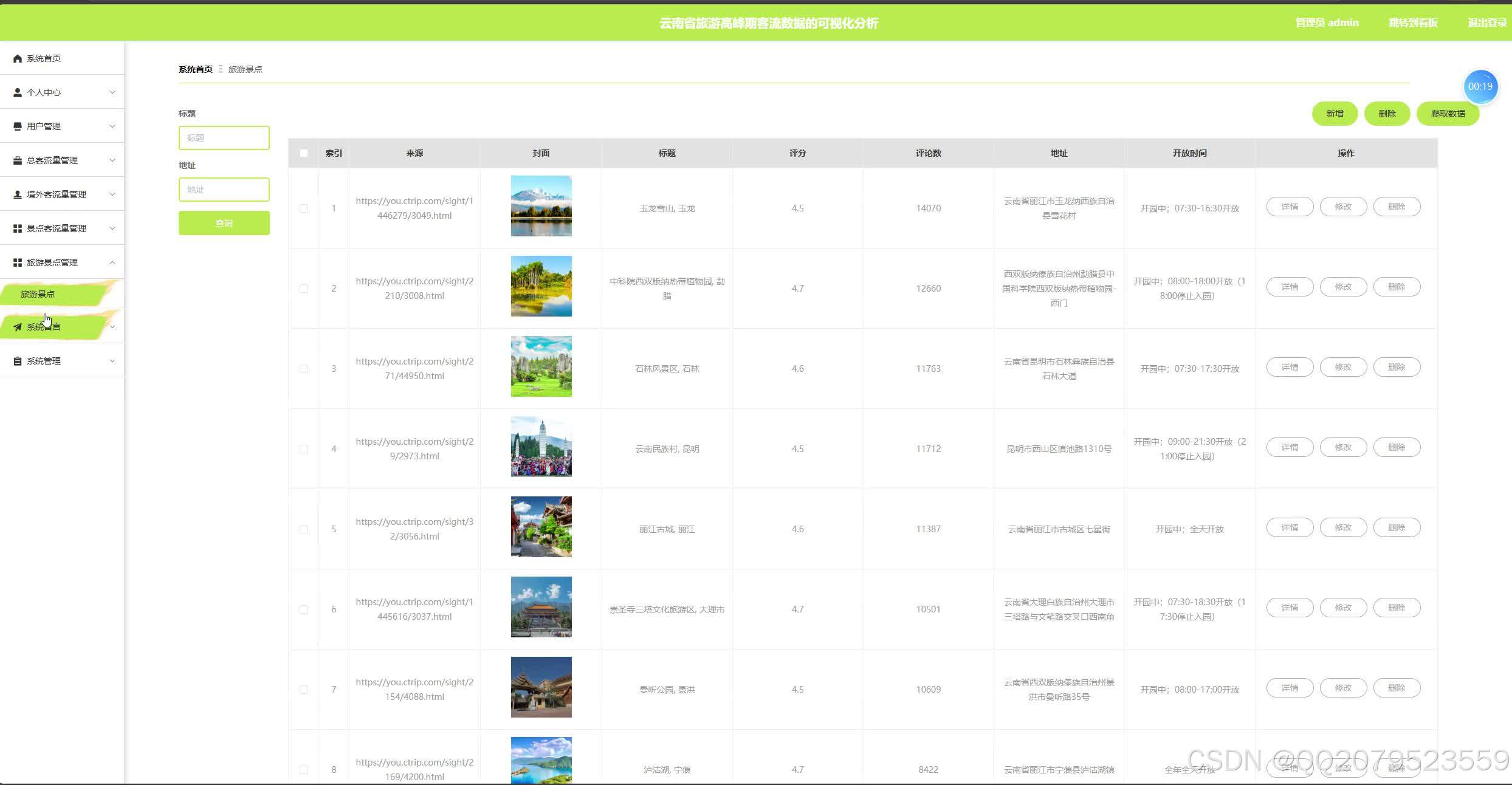This screenshot has height=785, width=1512.
Task: Click 删除 for 崇圣寺三塔 row
Action: (x=1397, y=608)
